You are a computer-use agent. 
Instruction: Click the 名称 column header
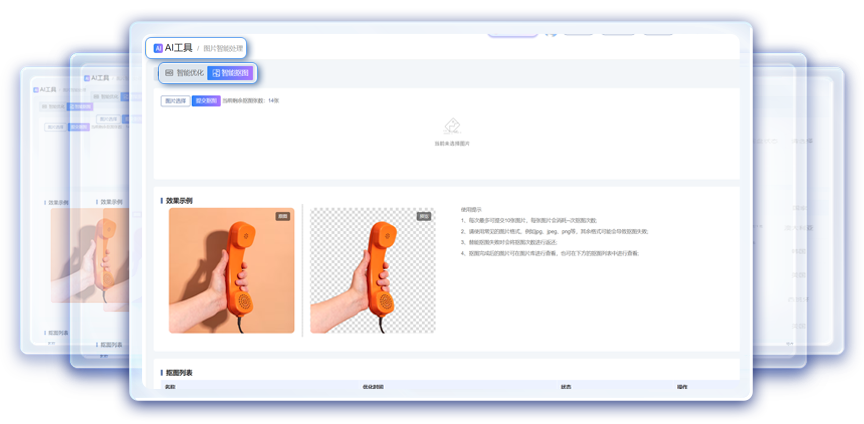click(x=170, y=386)
